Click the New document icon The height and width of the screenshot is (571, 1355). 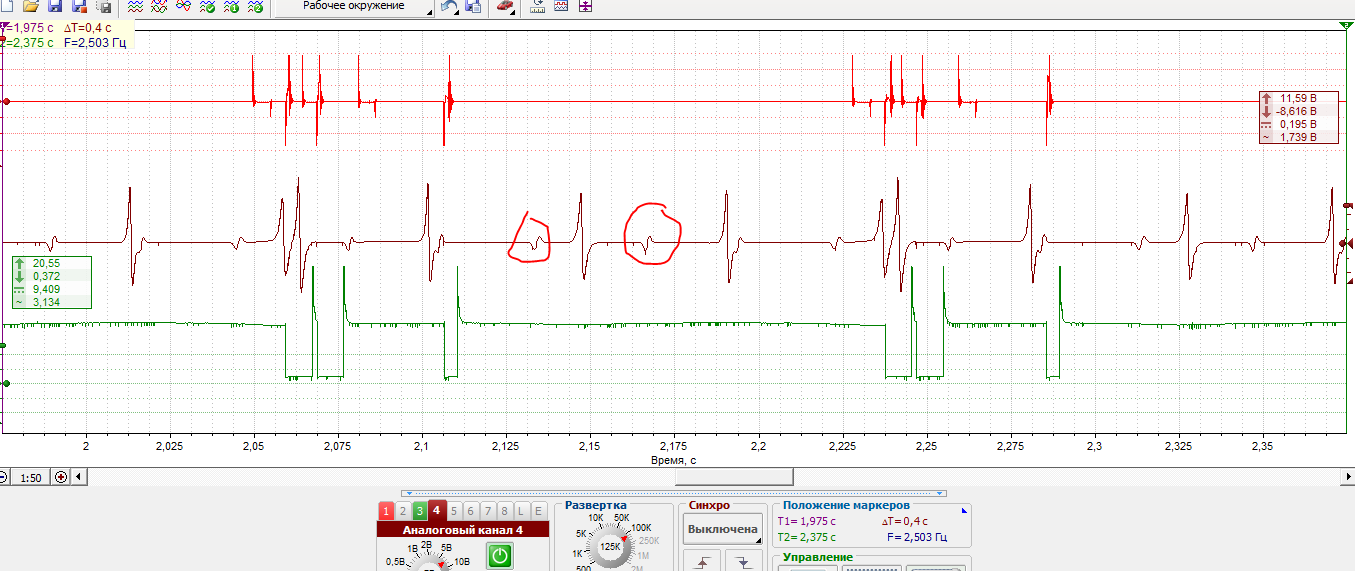tap(6, 6)
